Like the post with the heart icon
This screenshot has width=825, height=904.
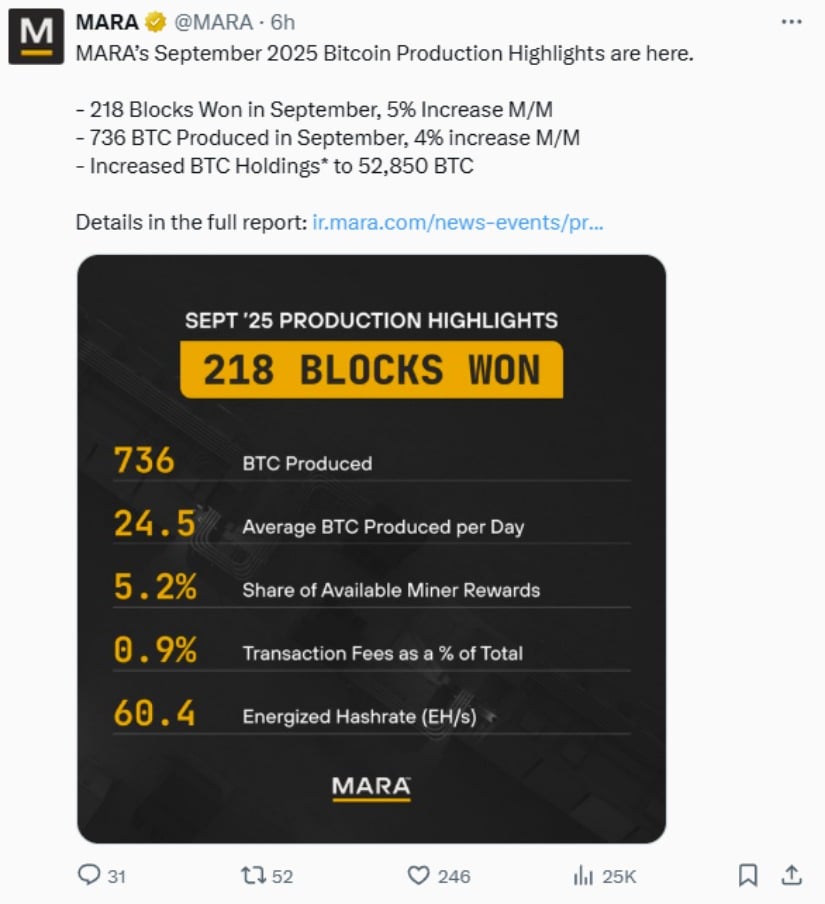click(x=418, y=875)
